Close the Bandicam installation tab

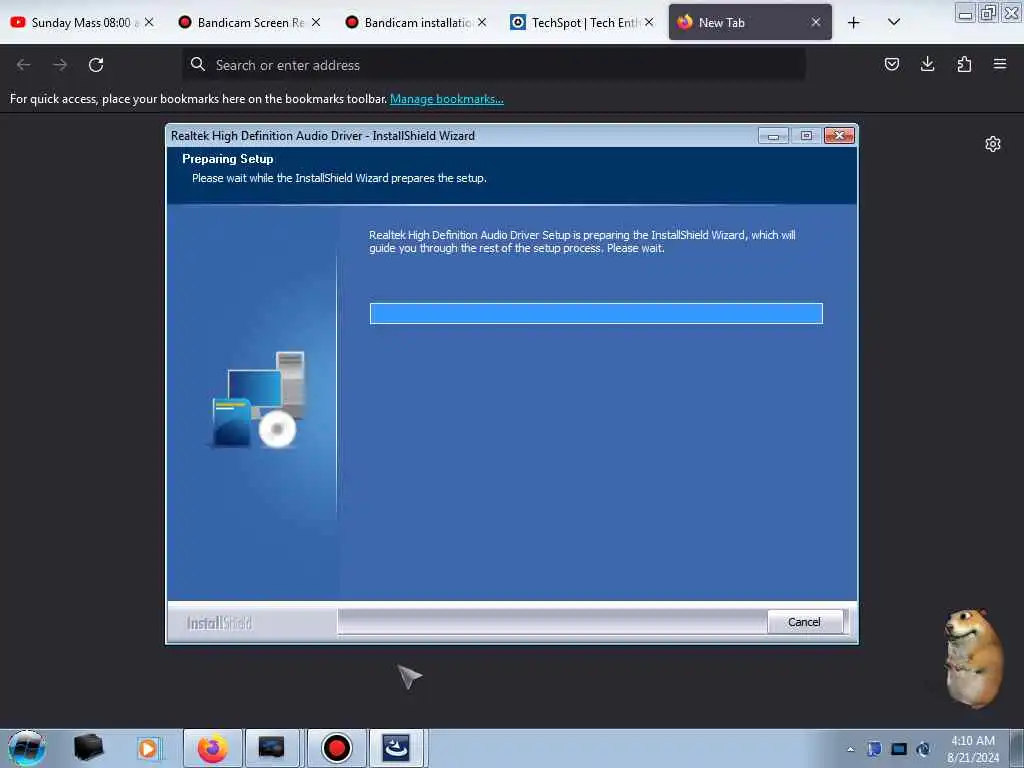pos(482,22)
